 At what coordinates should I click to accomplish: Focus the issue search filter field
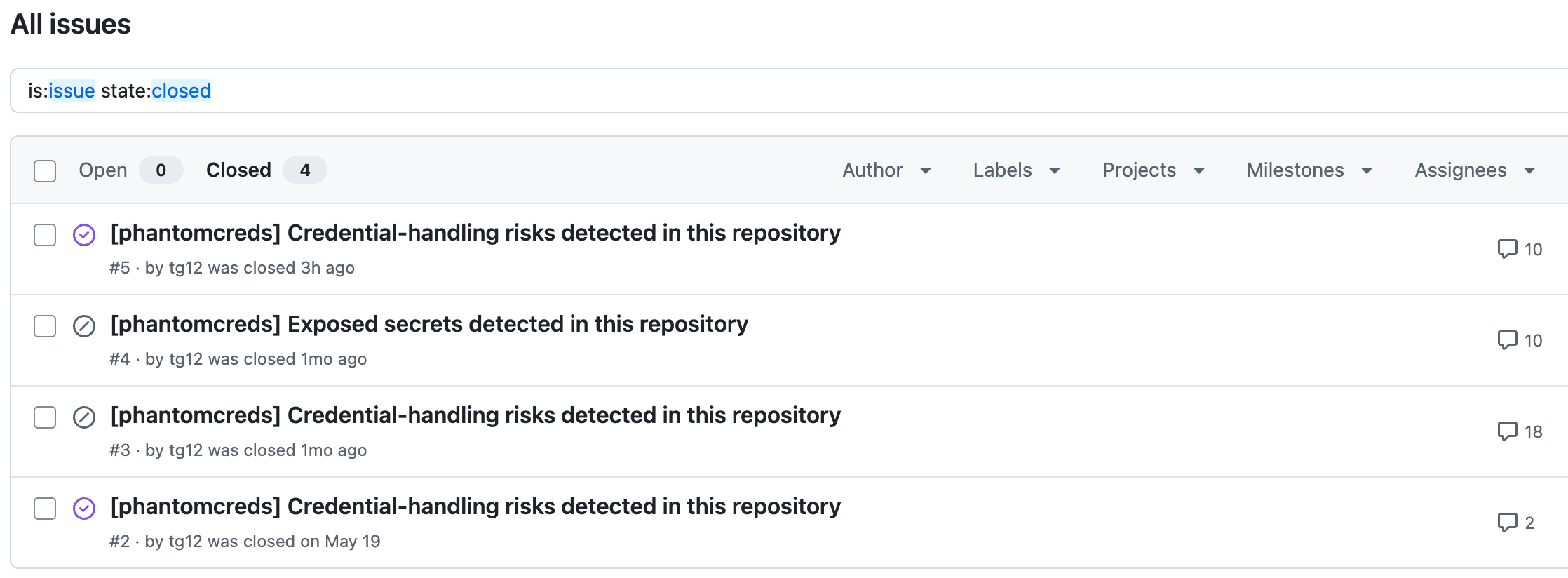coord(789,90)
